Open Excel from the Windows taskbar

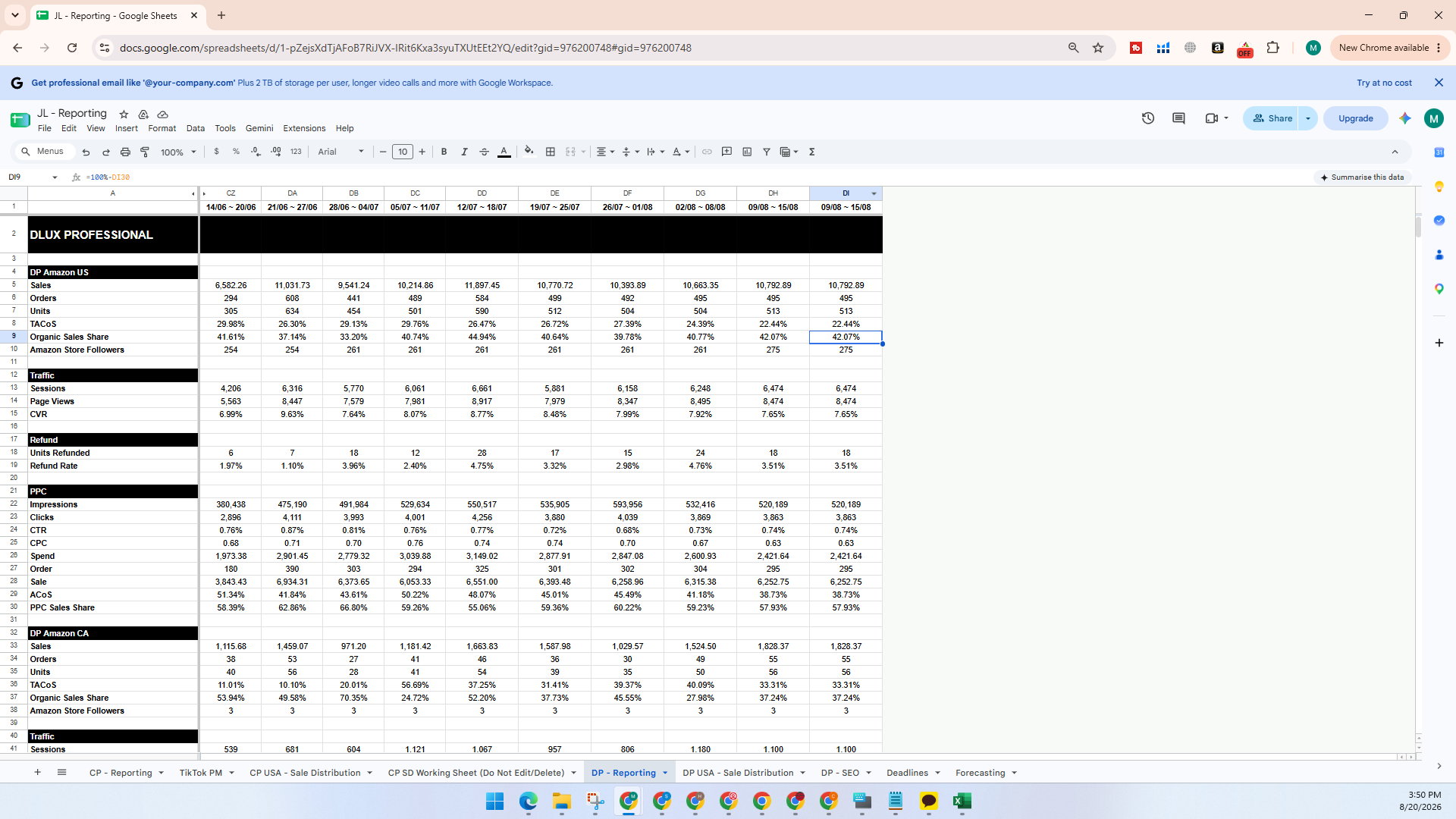tap(962, 801)
